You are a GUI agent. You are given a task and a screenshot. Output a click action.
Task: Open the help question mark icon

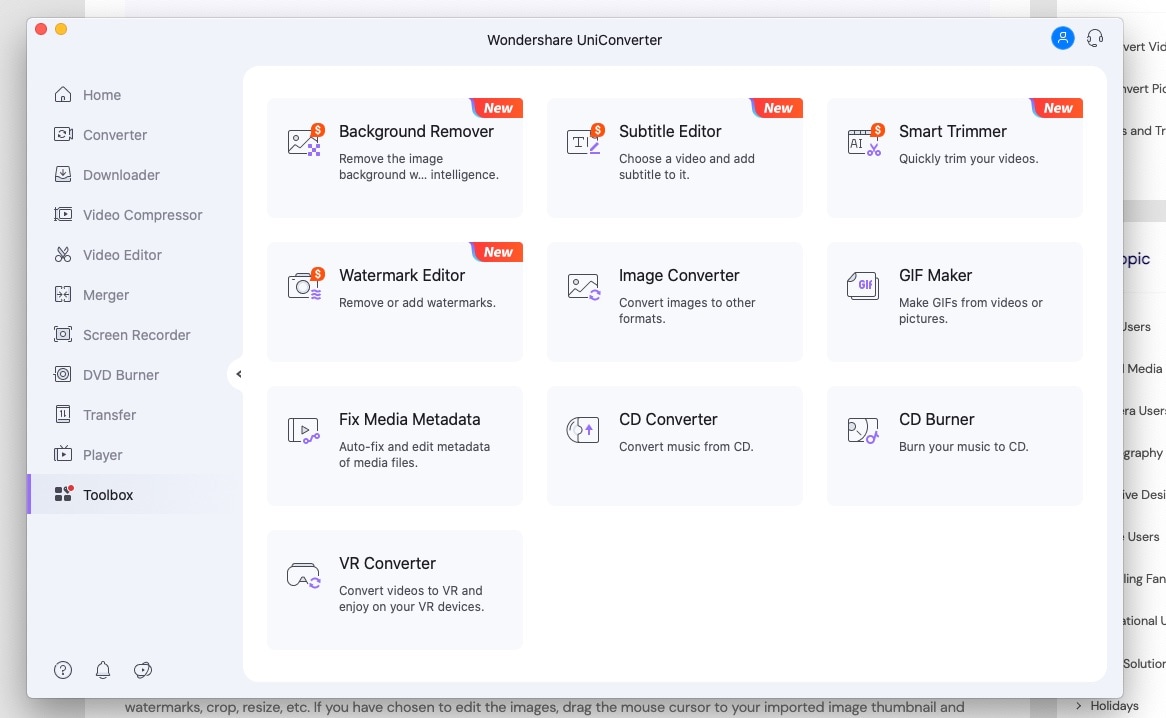point(63,670)
